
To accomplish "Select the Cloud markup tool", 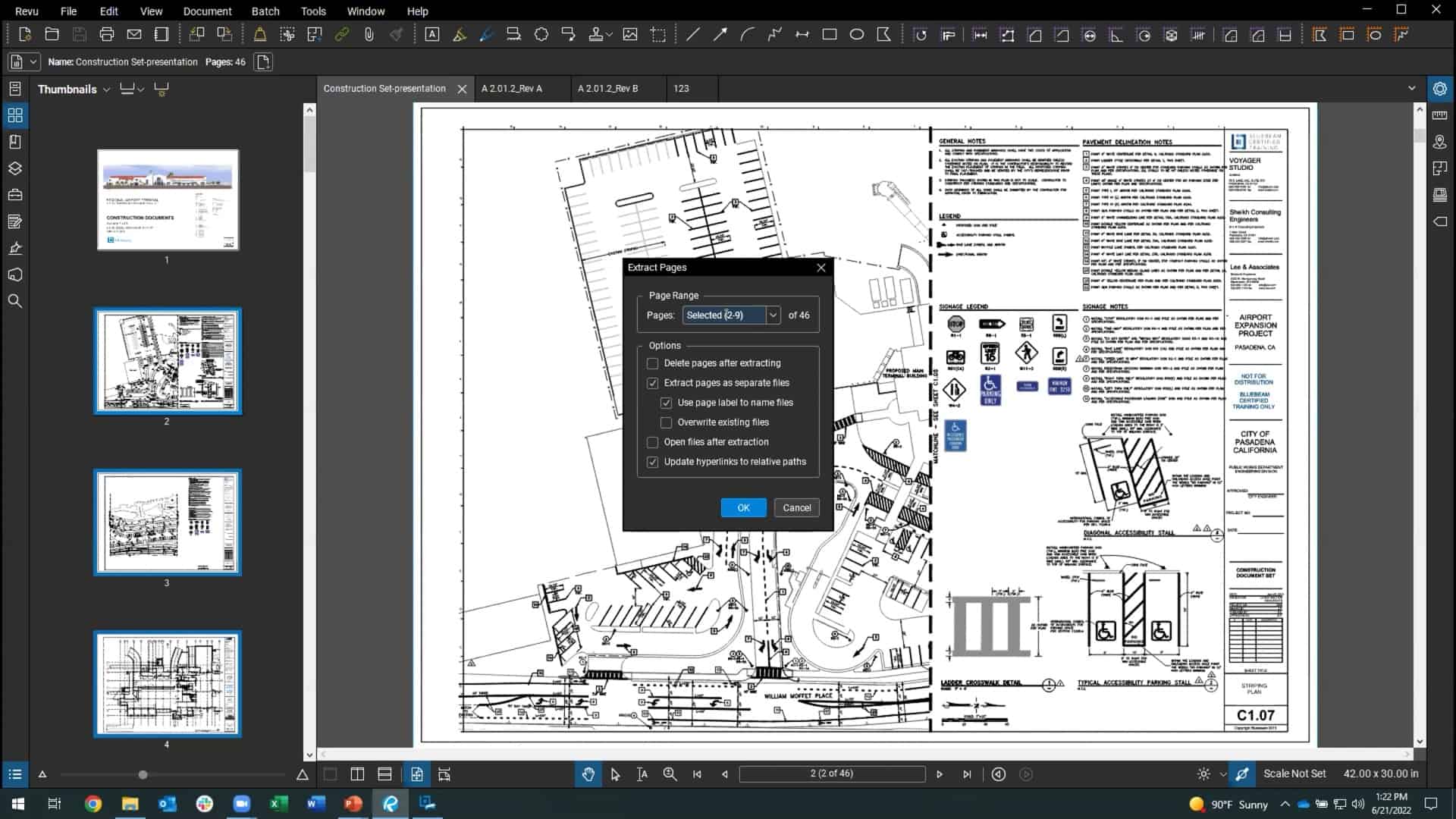I will 541,35.
